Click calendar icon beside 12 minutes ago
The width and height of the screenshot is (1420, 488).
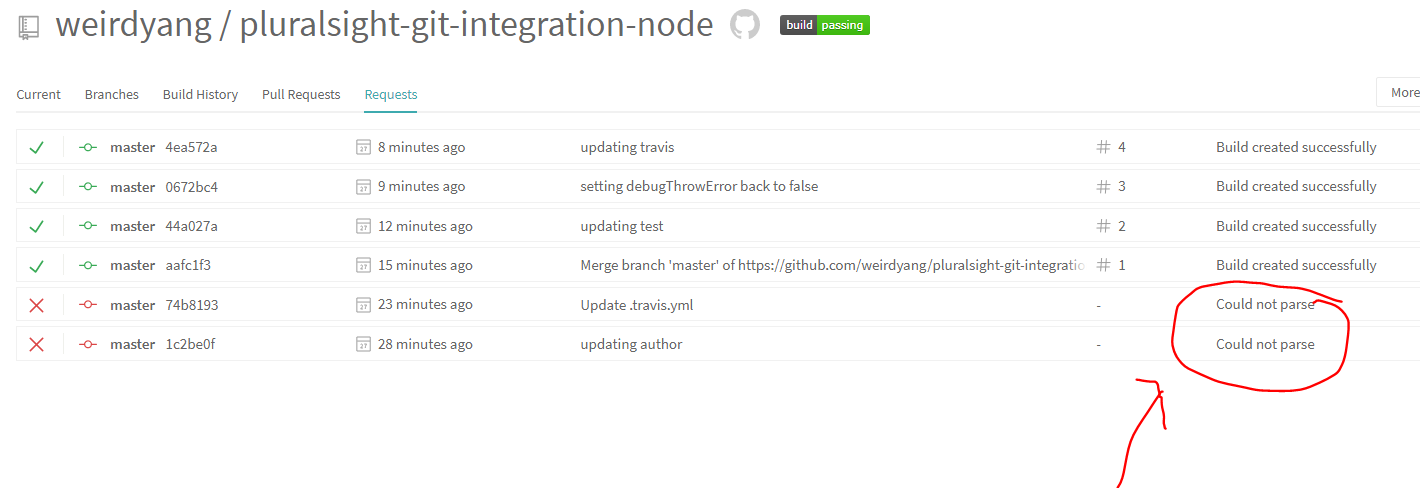tap(363, 226)
